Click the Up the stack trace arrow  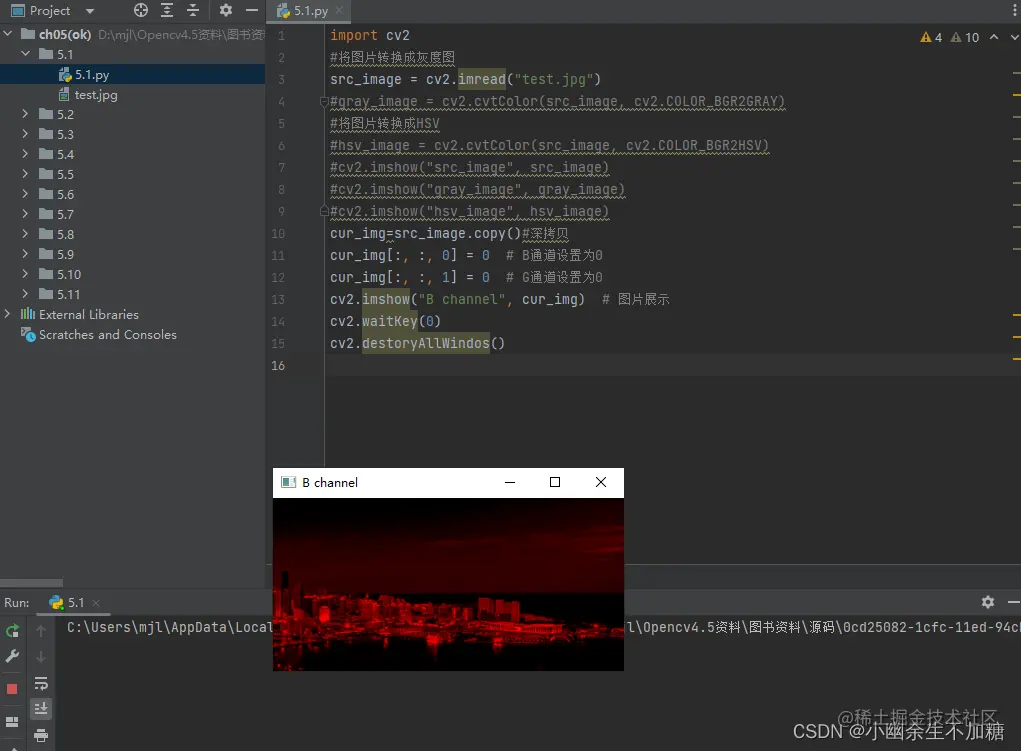[x=40, y=631]
